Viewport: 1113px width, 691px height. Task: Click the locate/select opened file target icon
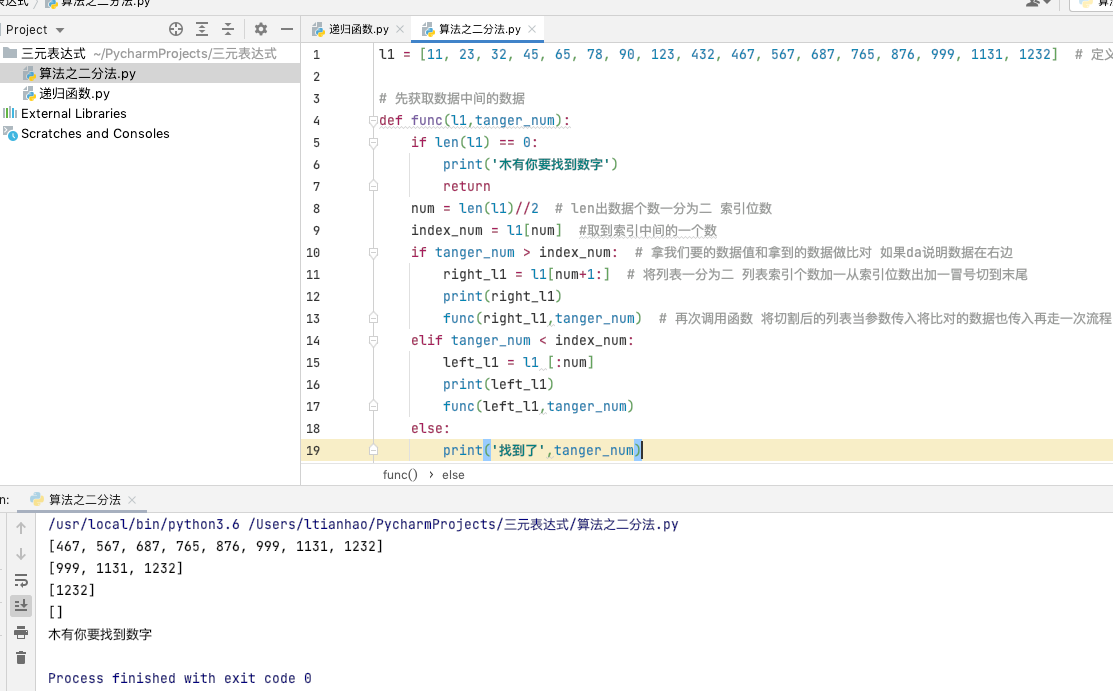click(x=176, y=29)
